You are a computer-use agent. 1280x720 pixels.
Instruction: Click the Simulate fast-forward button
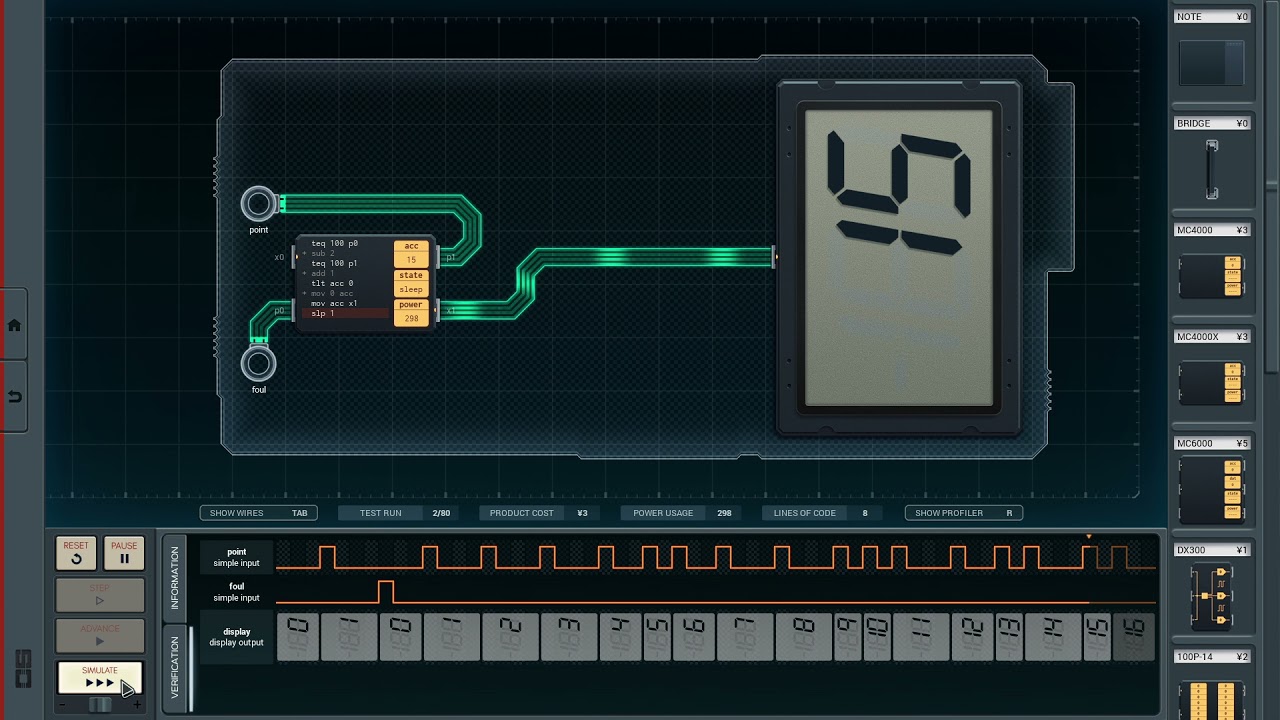(x=100, y=678)
